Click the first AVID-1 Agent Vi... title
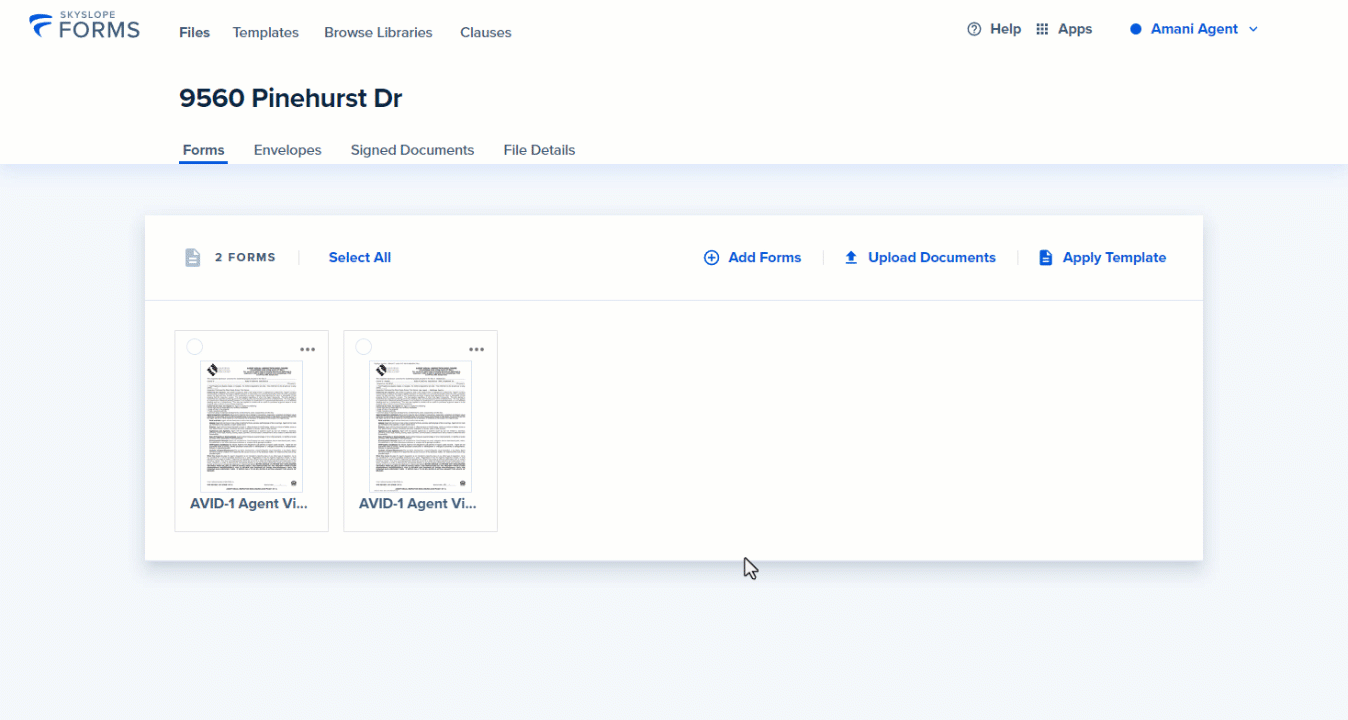1348x720 pixels. pyautogui.click(x=249, y=504)
